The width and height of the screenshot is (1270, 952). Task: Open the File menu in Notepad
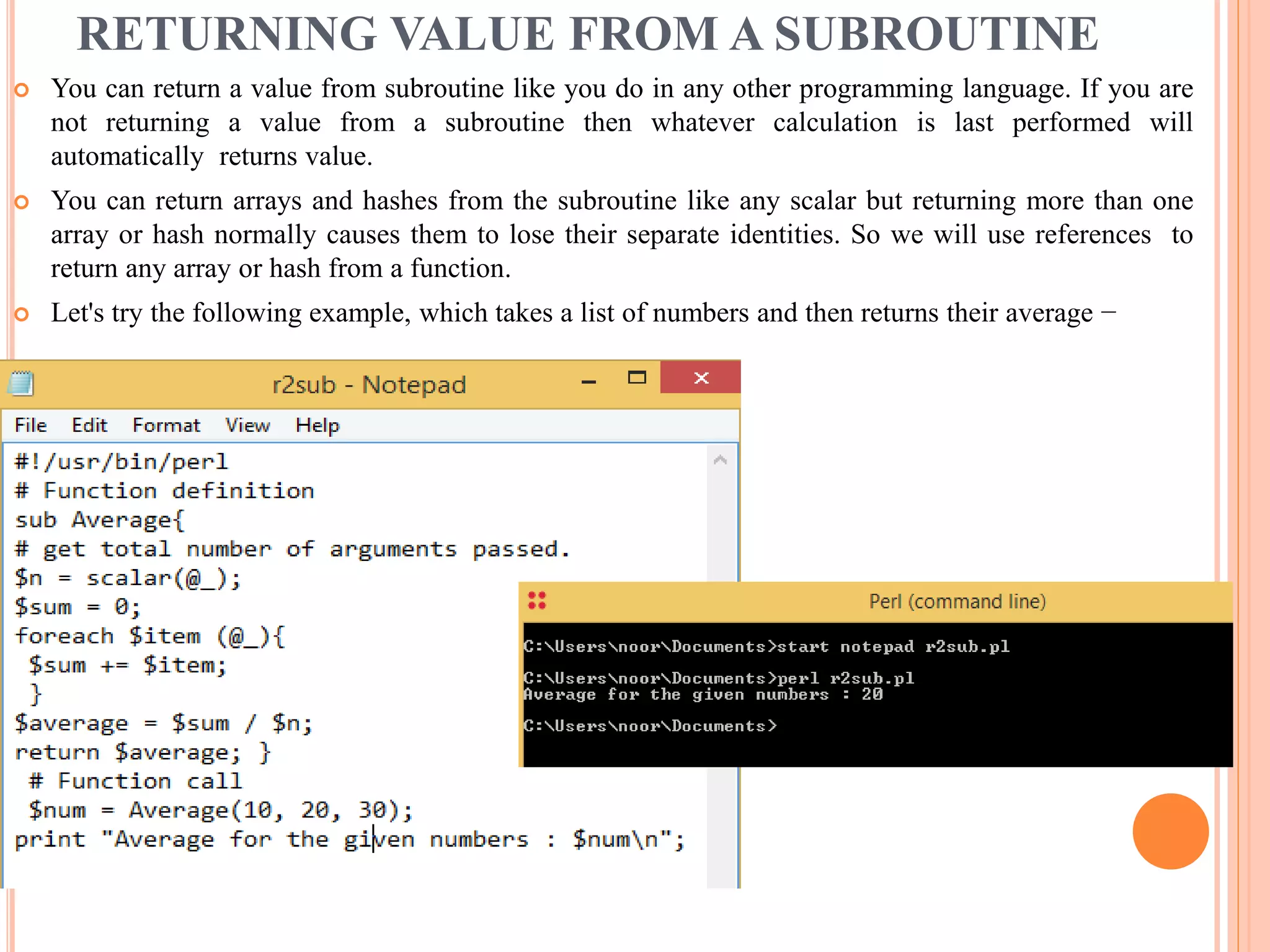pyautogui.click(x=30, y=425)
